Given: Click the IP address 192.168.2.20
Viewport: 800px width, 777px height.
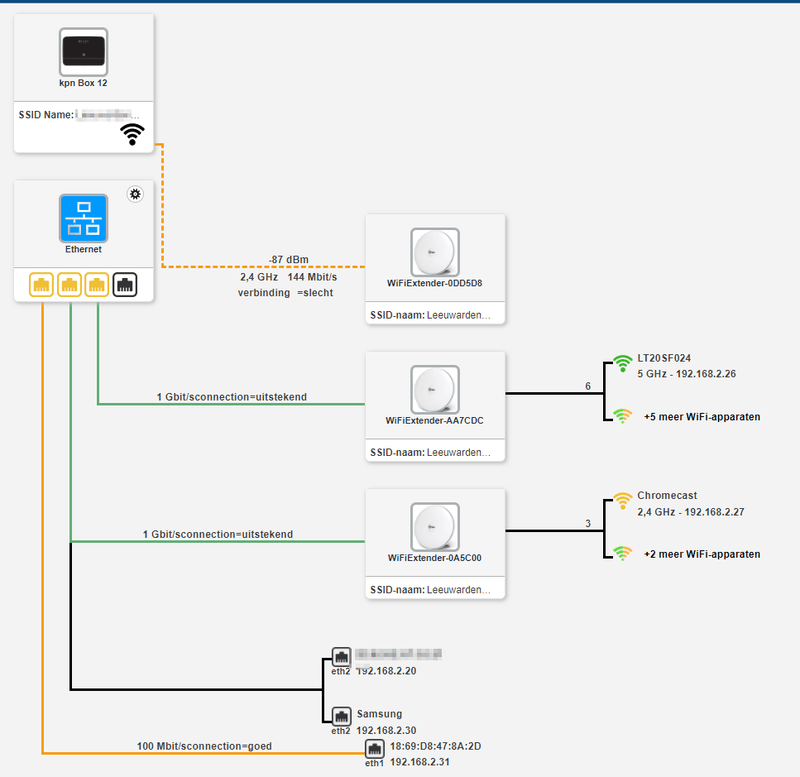Looking at the screenshot, I should 386,671.
